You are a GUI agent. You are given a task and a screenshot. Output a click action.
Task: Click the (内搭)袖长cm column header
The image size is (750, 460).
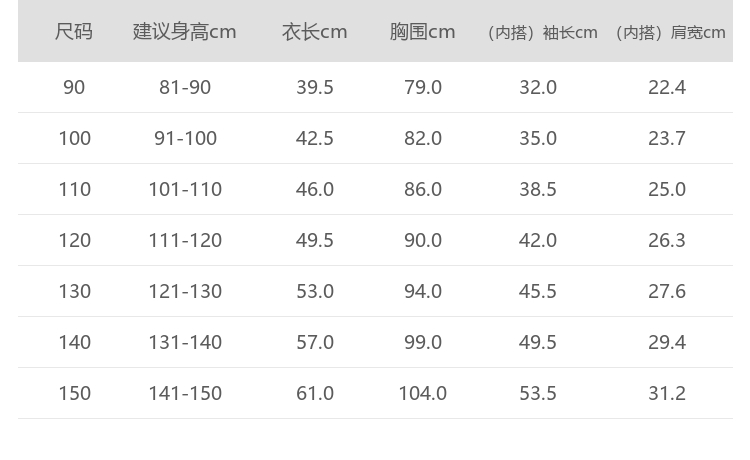pos(540,33)
